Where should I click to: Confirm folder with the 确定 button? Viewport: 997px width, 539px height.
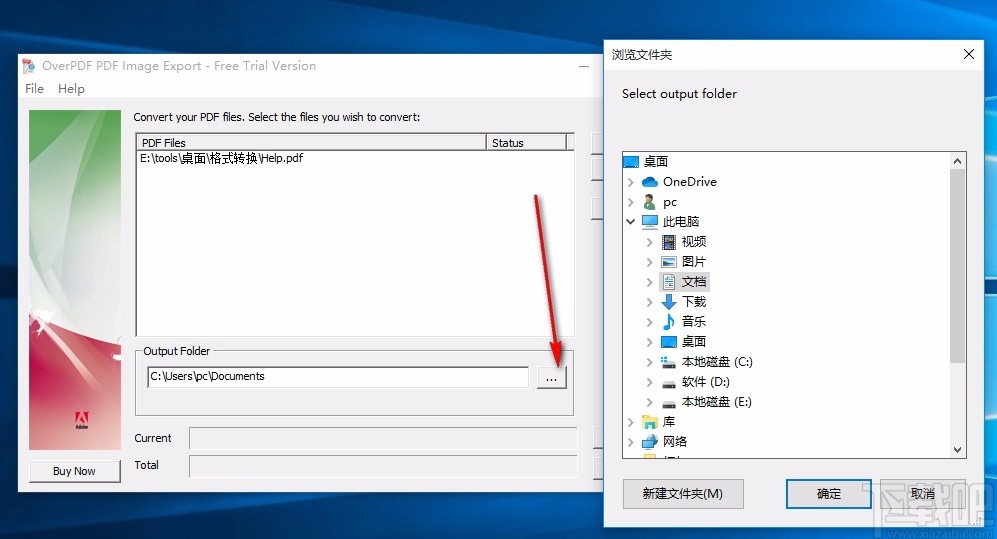pyautogui.click(x=829, y=494)
